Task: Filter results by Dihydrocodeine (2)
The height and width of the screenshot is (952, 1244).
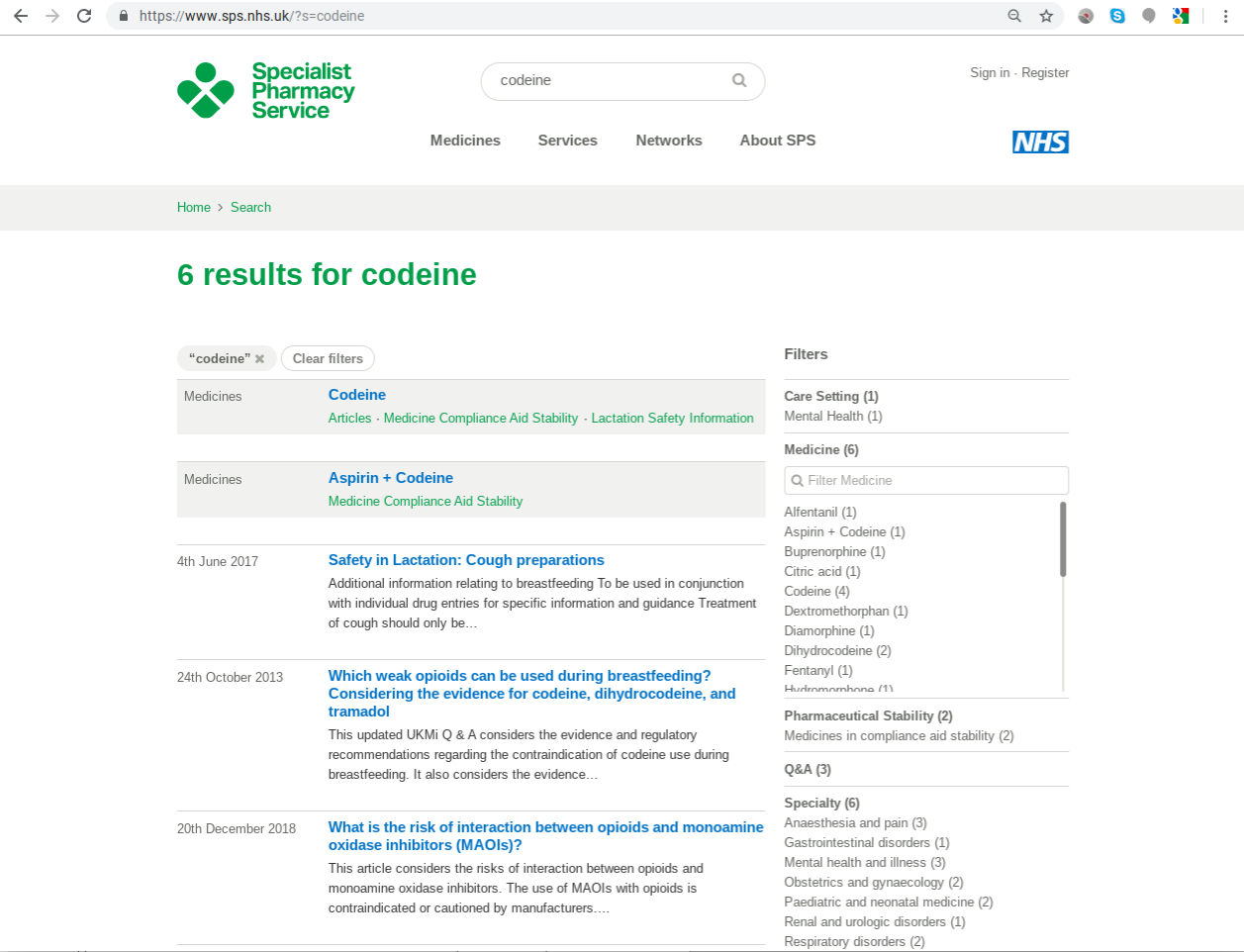Action: (x=837, y=650)
